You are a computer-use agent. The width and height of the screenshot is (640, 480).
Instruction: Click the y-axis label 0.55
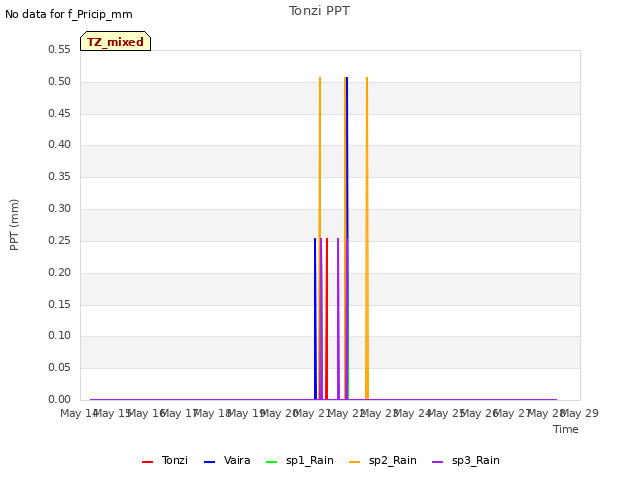(x=60, y=49)
